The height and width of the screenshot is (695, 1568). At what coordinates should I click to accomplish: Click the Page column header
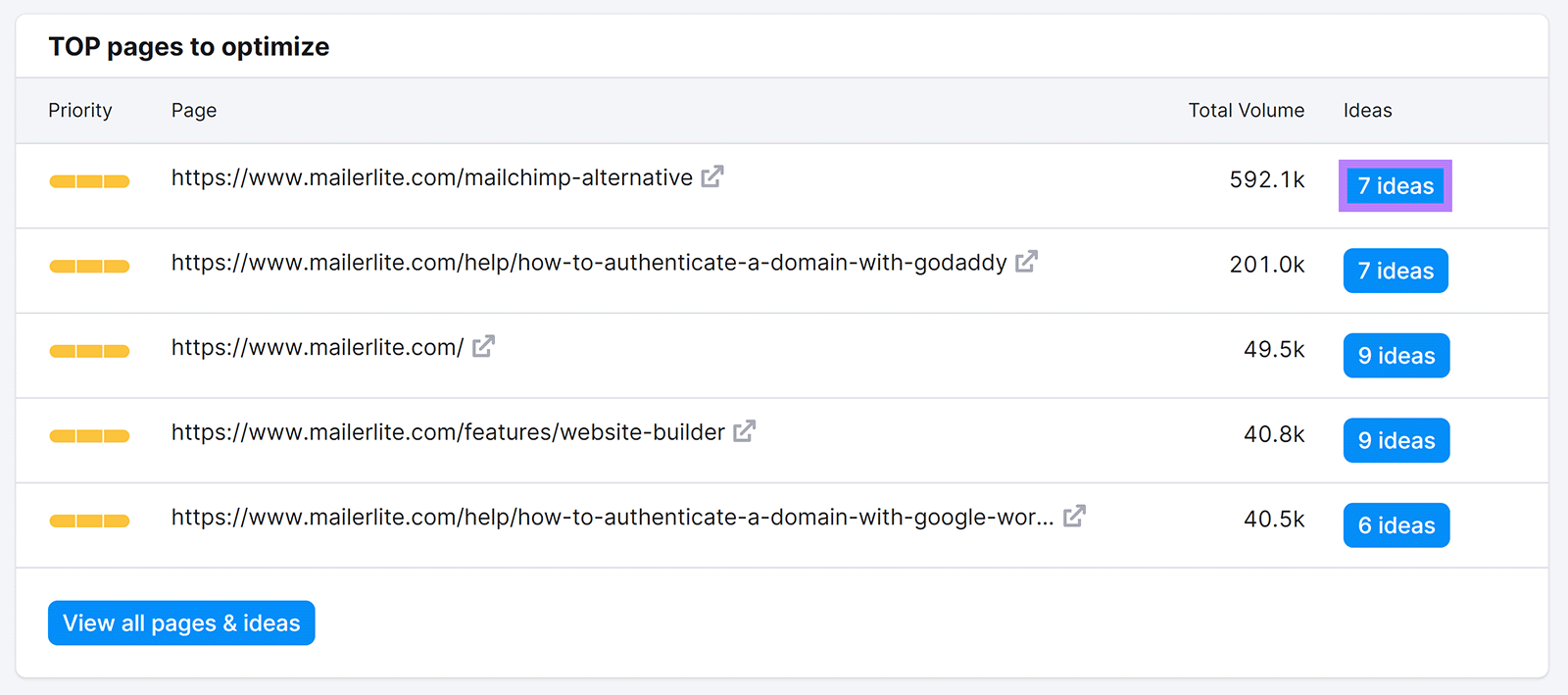pos(194,111)
